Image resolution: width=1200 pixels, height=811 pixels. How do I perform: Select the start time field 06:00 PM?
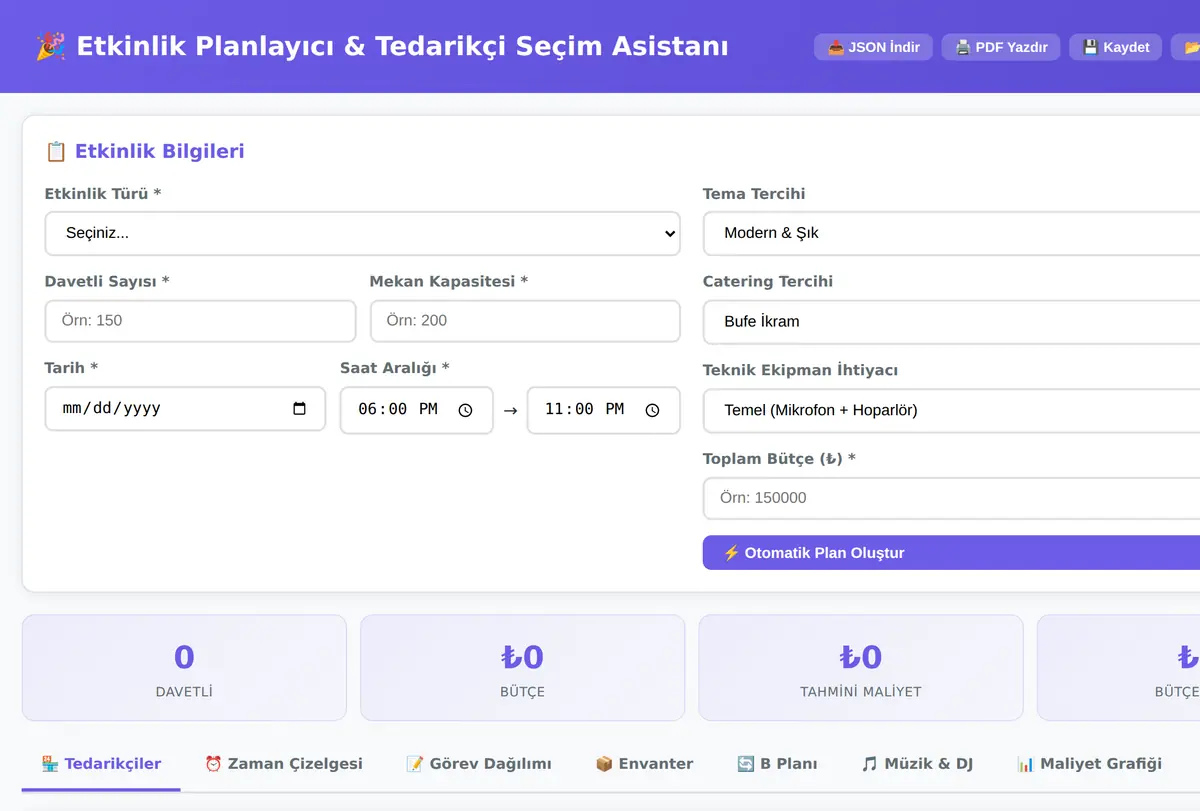tap(416, 410)
